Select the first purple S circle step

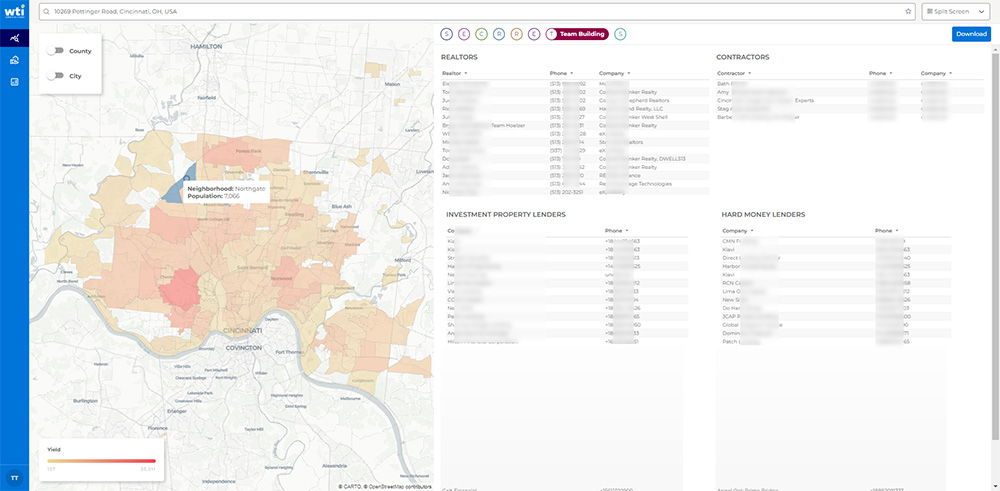(447, 34)
